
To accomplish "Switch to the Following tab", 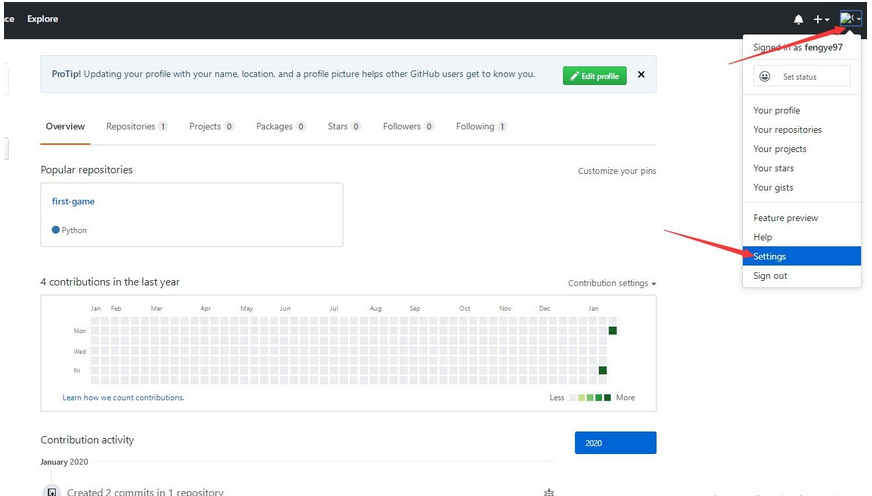I will [481, 127].
